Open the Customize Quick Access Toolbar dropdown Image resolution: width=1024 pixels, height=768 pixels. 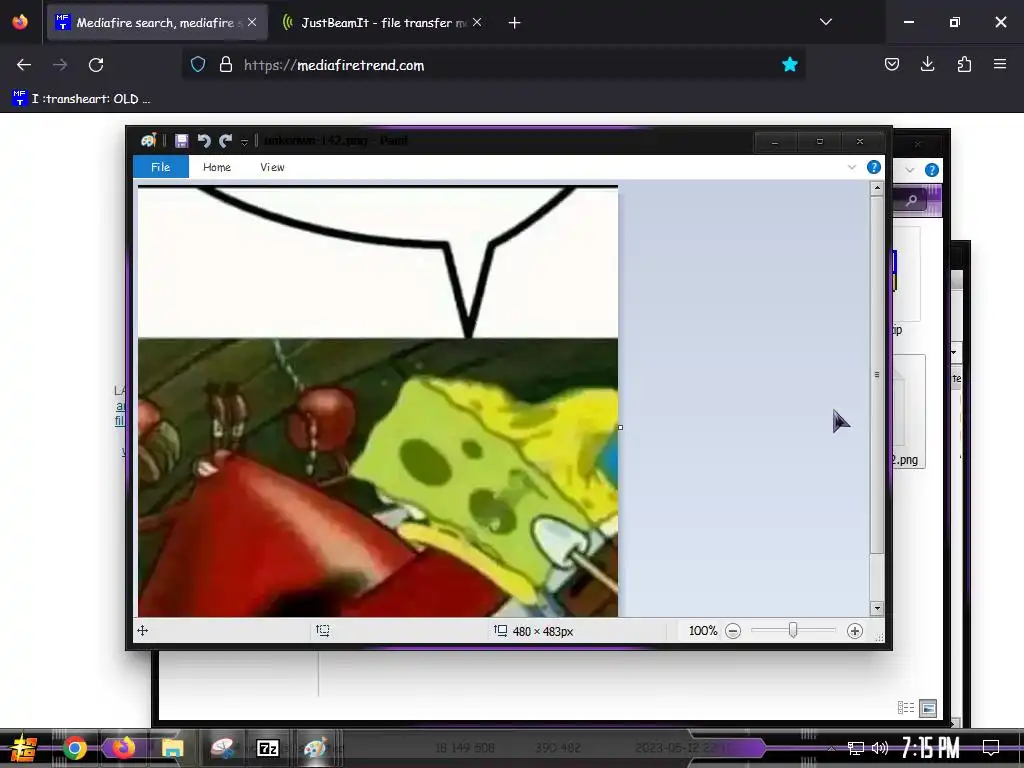tap(244, 142)
